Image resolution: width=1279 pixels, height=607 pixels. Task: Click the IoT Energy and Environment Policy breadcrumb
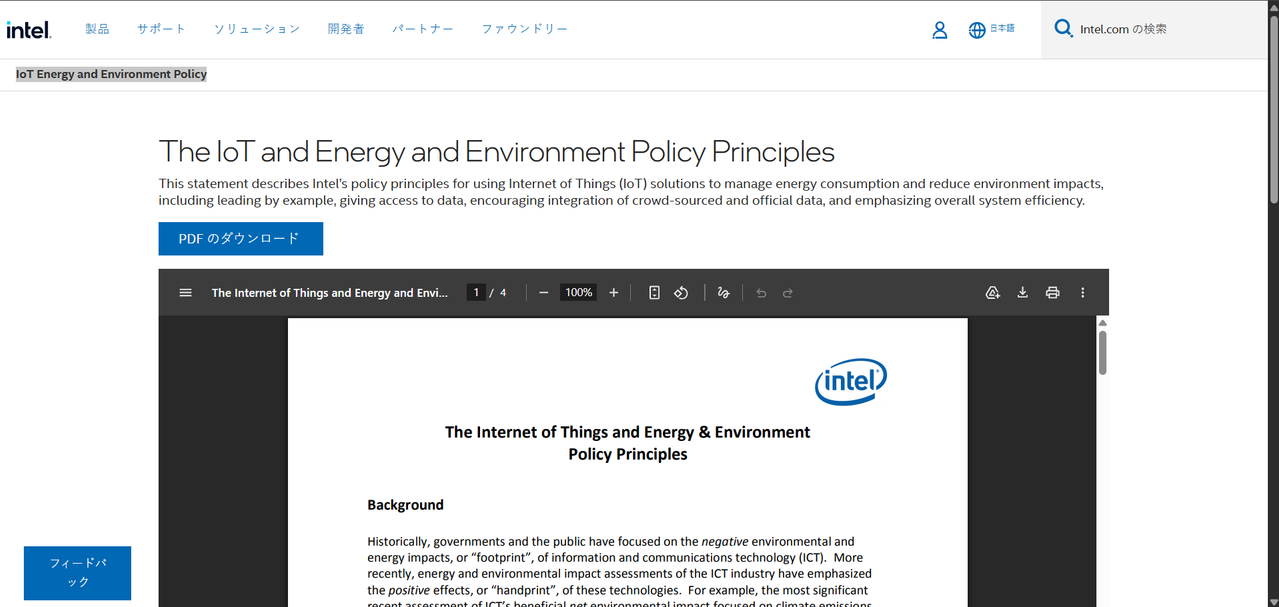coord(111,74)
